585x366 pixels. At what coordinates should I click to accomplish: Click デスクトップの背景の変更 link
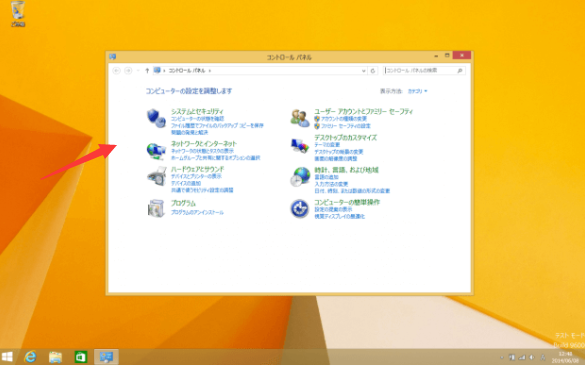[x=338, y=151]
